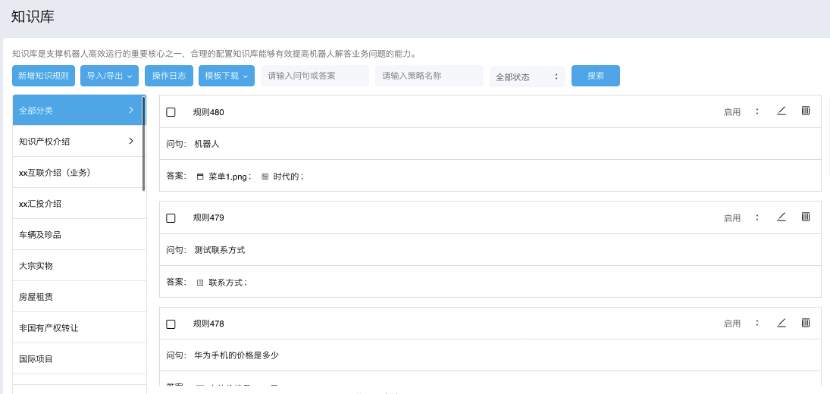Delete rule 480 using trash icon
830x394 pixels.
[x=806, y=111]
